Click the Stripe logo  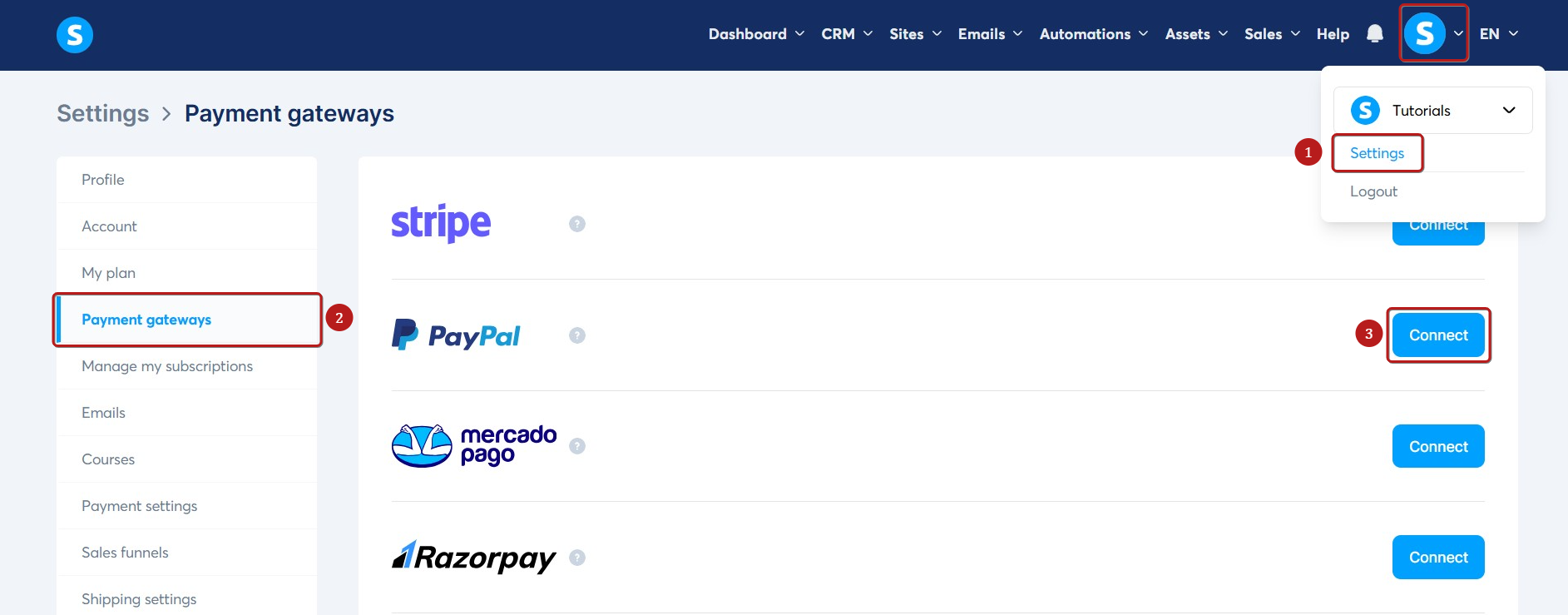(441, 223)
